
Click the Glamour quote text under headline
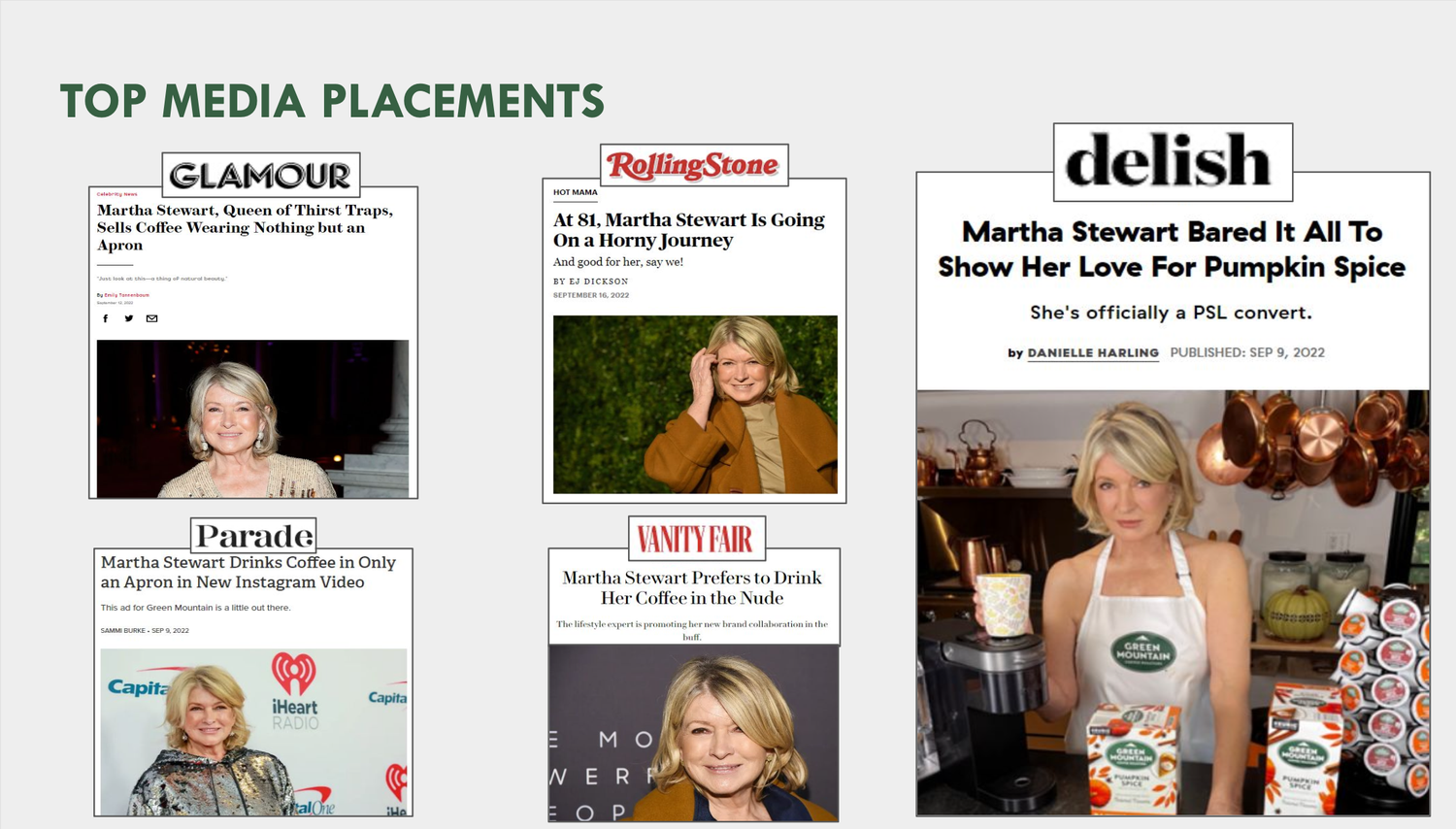pos(161,279)
